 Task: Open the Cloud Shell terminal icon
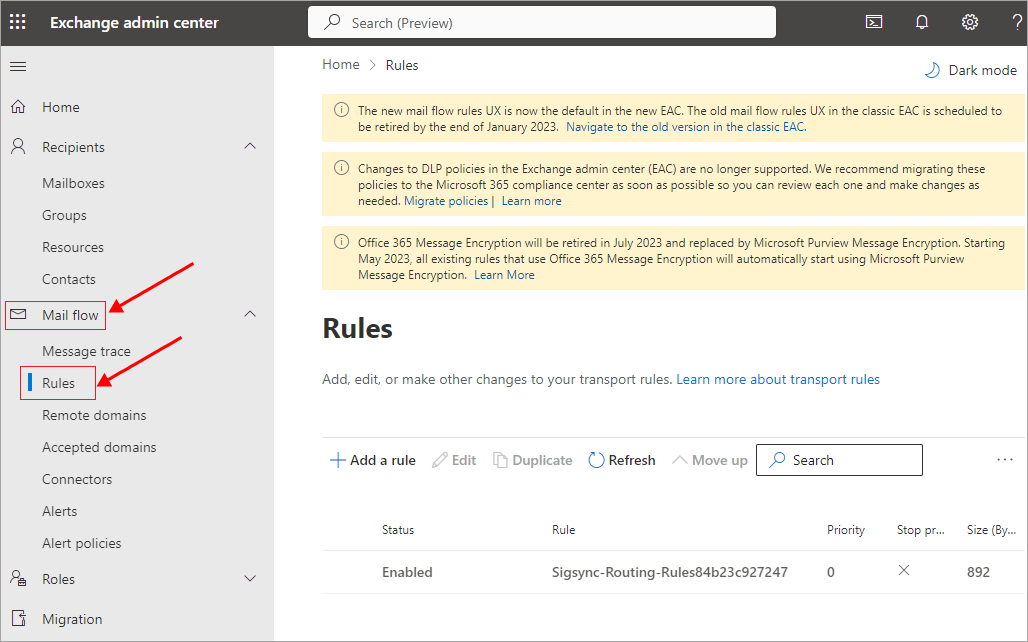874,22
